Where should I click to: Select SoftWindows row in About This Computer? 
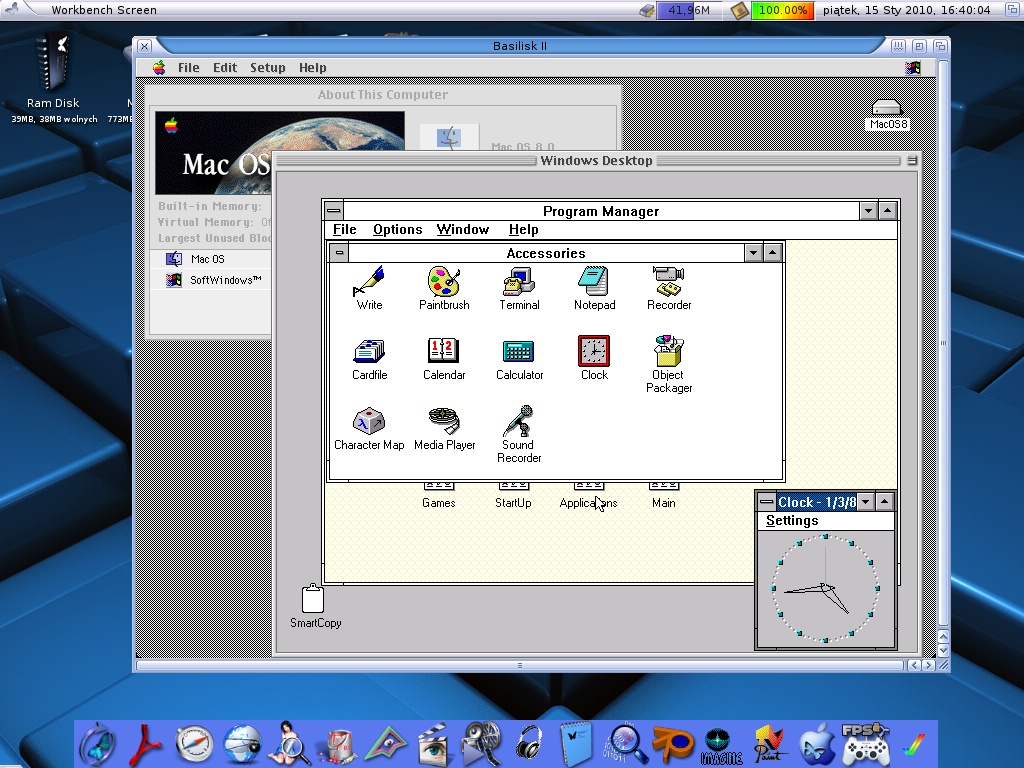coord(210,280)
